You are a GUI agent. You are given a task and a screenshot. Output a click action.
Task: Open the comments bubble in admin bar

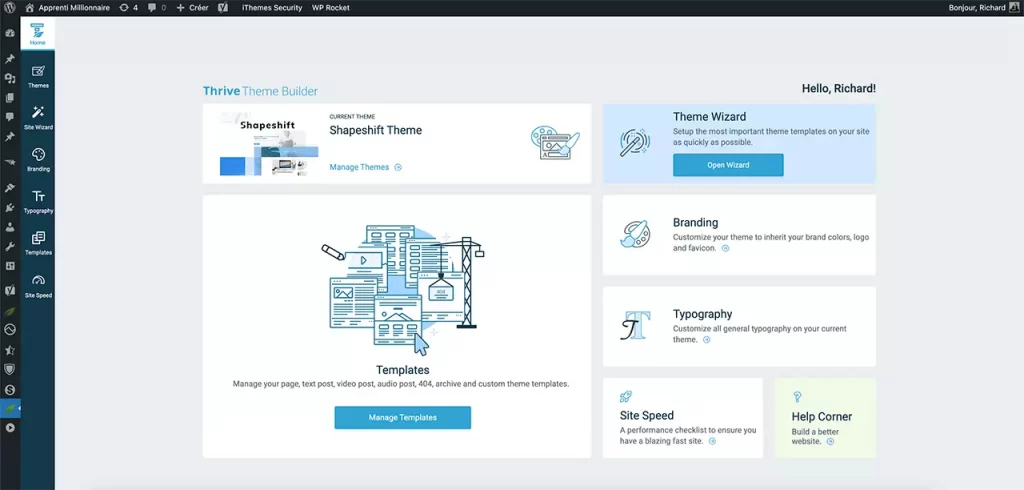157,8
